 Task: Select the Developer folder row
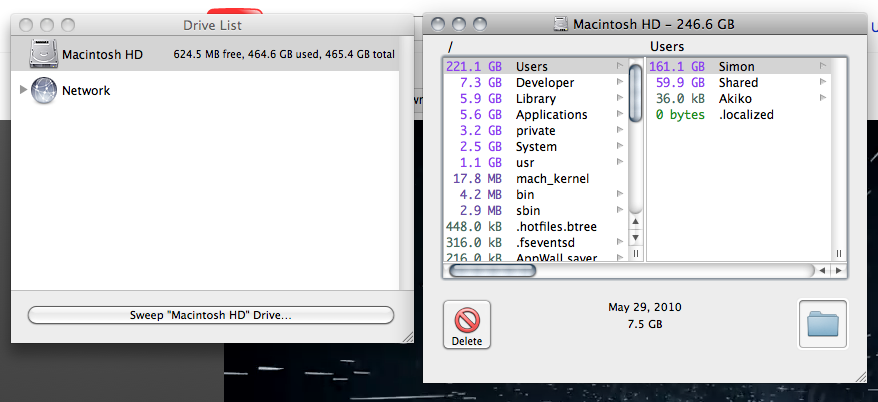tap(536, 83)
